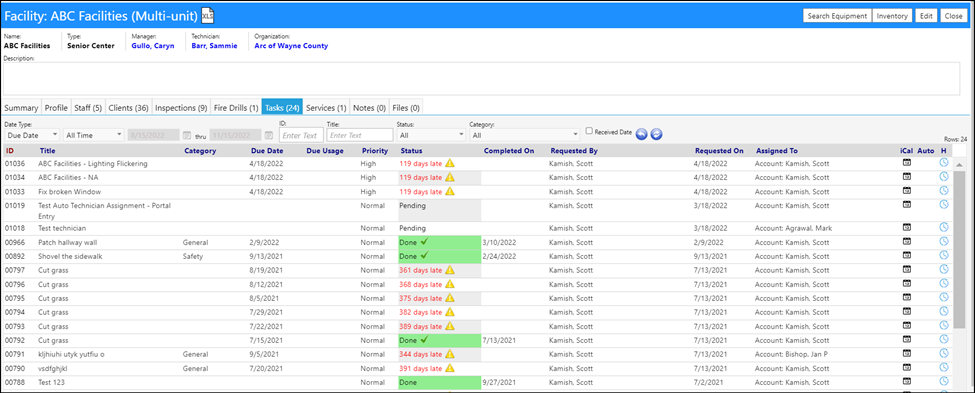The image size is (975, 393).
Task: Open the Date Type dropdown
Action: click(32, 134)
